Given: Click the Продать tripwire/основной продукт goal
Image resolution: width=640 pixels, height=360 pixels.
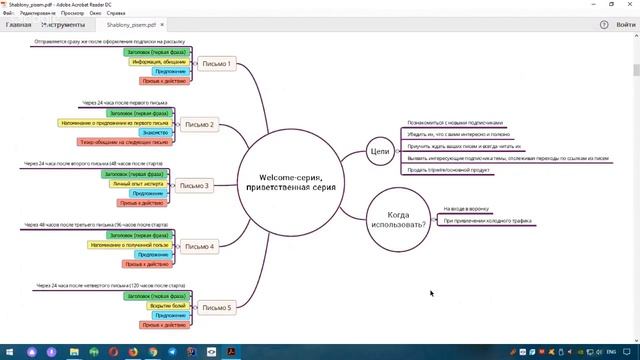Looking at the screenshot, I should (448, 170).
